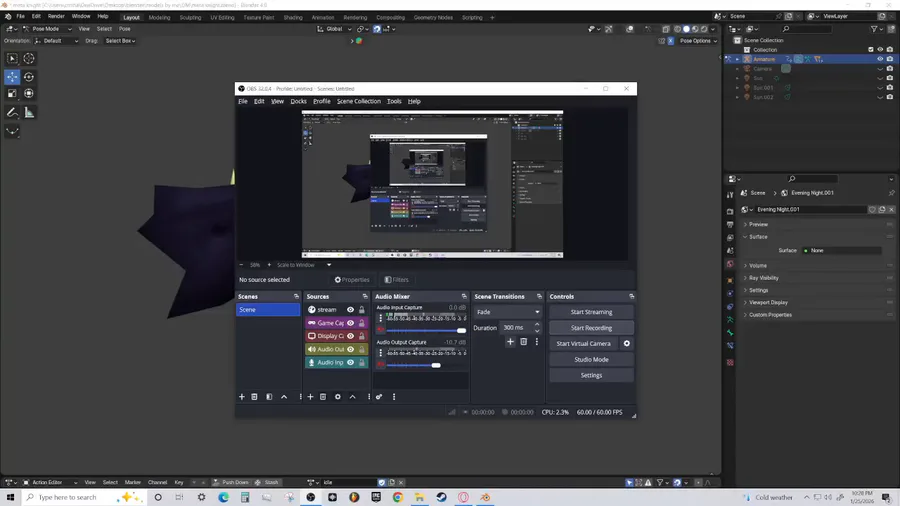Select the Breakdowner pose tool in Blender
This screenshot has height=506, width=900.
pos(12,131)
